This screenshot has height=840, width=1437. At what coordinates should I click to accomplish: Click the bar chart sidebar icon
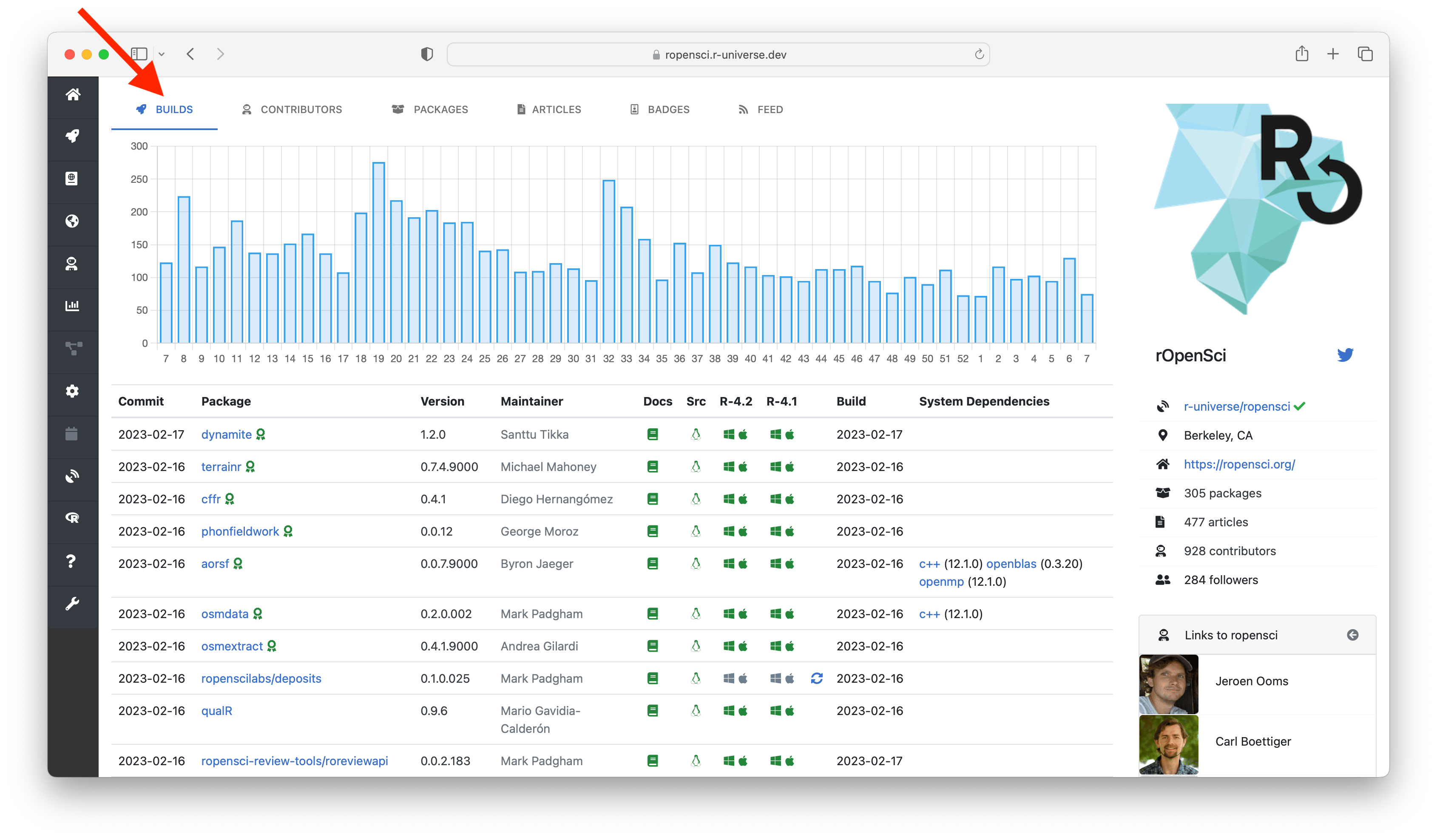tap(72, 306)
